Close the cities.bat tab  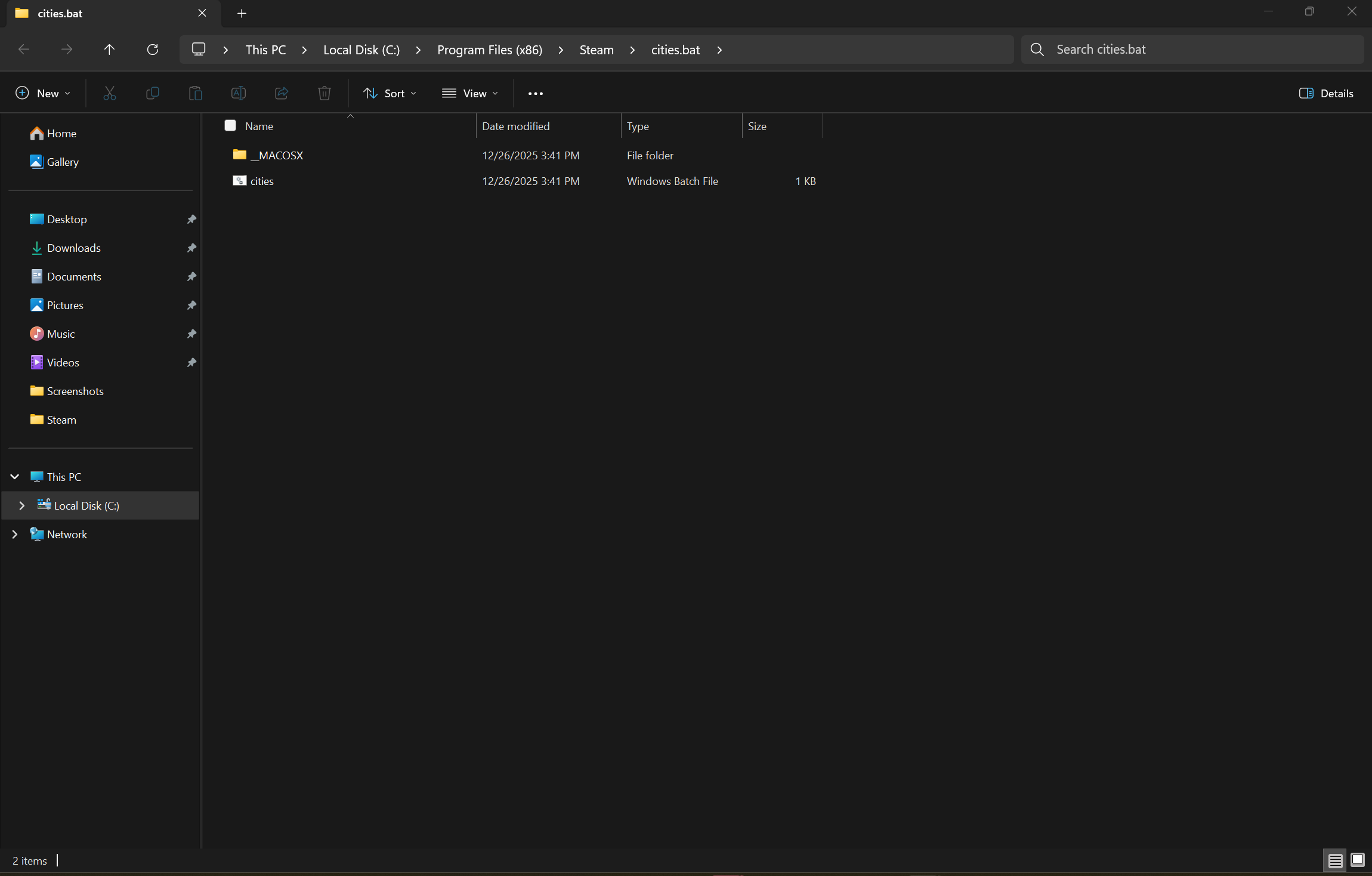click(x=202, y=13)
